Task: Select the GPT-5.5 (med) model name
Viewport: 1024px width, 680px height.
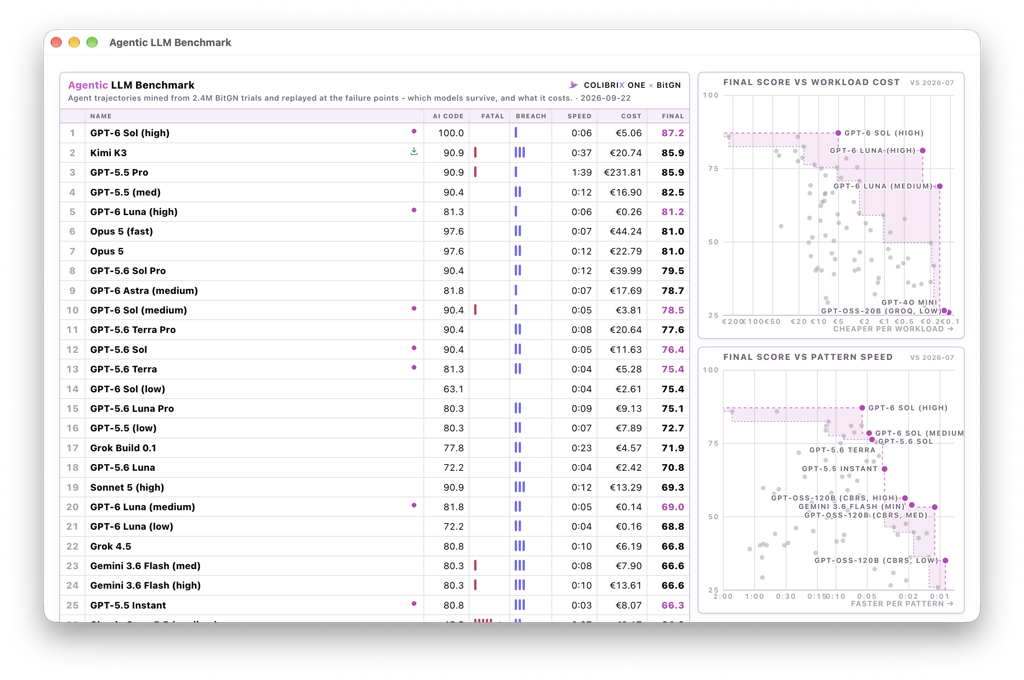Action: point(125,192)
